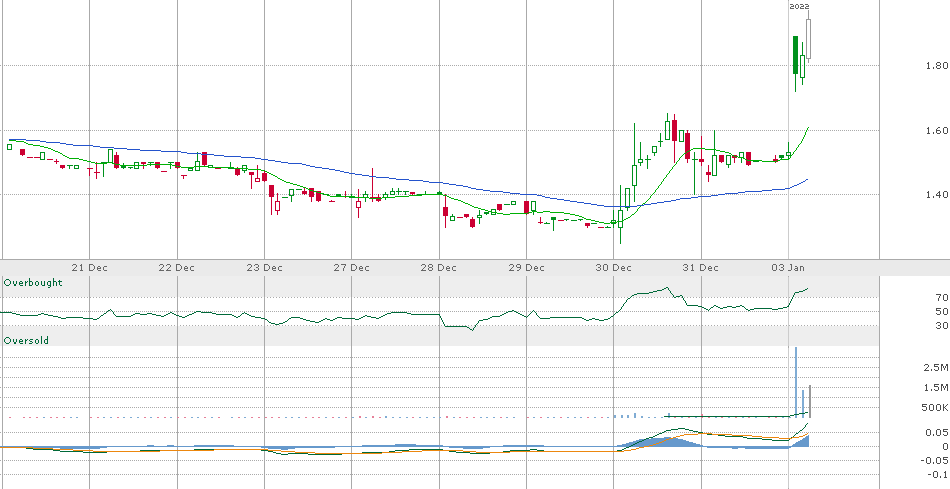Click the RSI axis value 70
Viewport: 950px width, 489px height.
(942, 298)
